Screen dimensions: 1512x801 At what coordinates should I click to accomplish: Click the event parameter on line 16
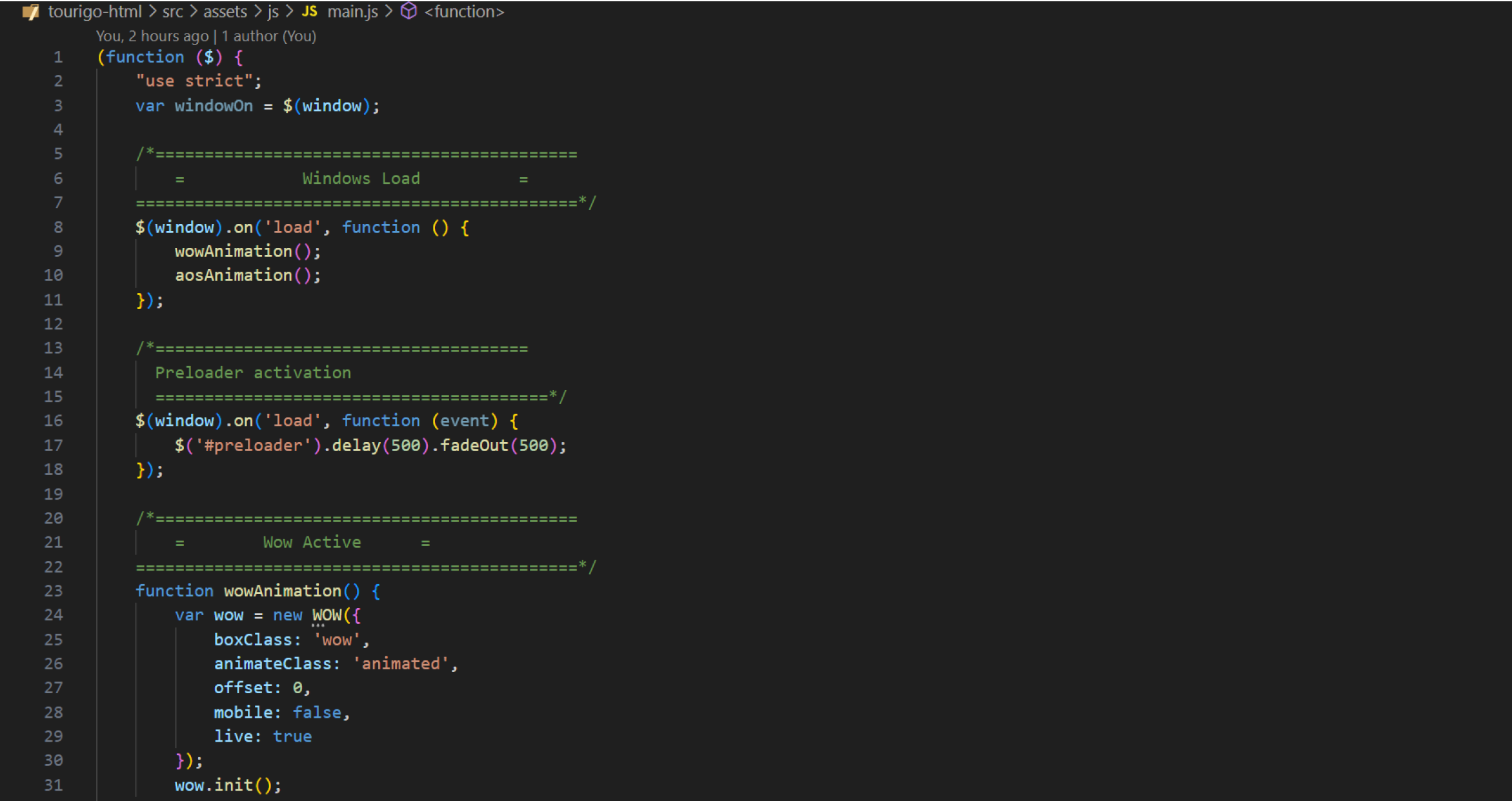(x=465, y=421)
